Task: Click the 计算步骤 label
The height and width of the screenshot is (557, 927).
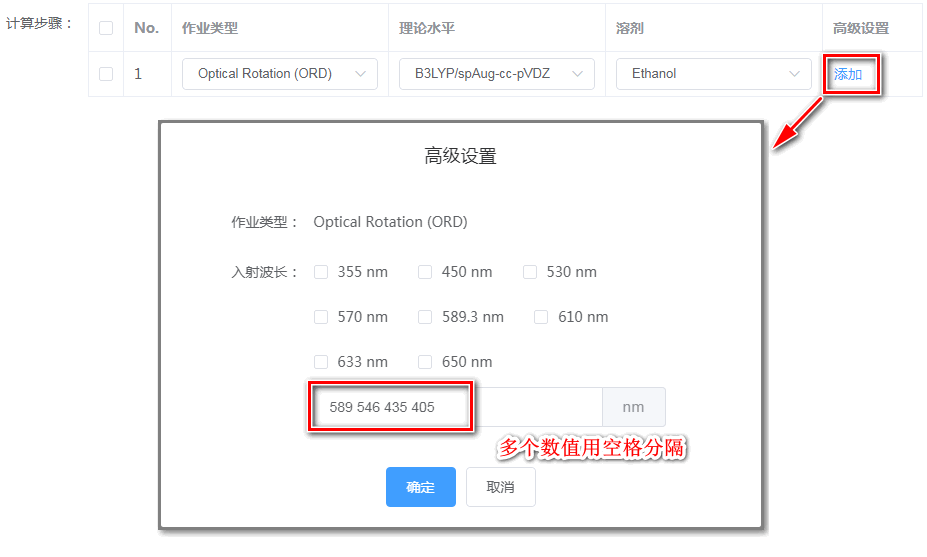Action: [x=40, y=23]
